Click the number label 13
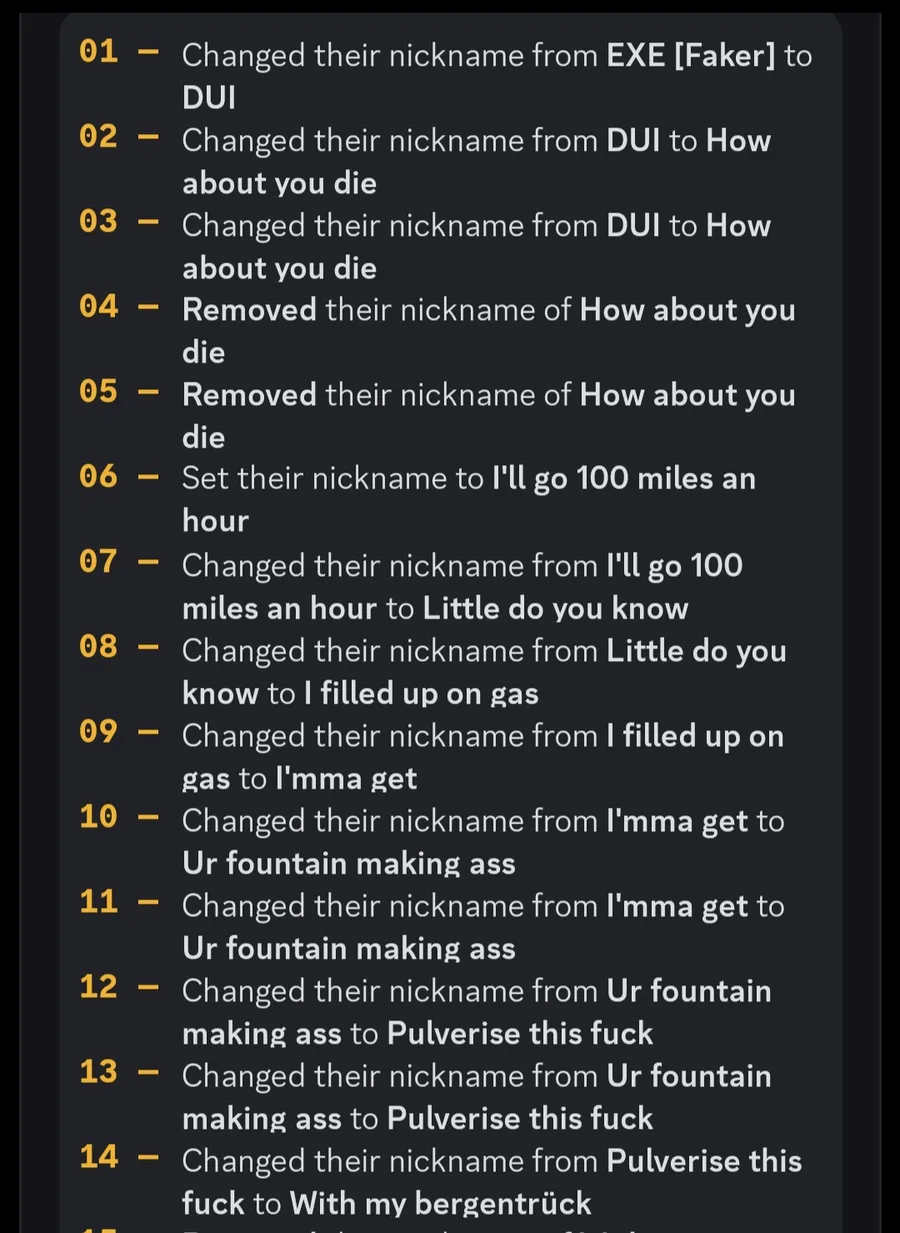 point(99,1072)
